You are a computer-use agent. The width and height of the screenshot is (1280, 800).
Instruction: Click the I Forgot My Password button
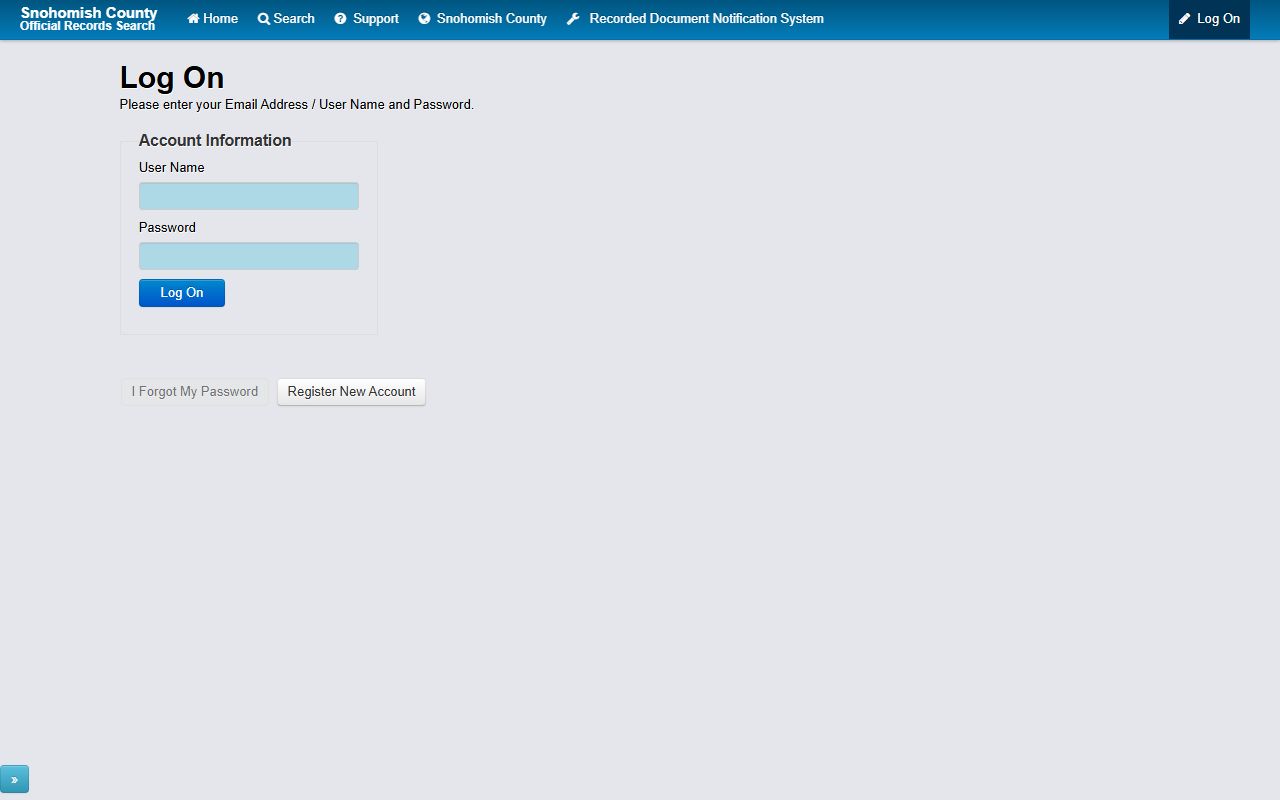[195, 392]
